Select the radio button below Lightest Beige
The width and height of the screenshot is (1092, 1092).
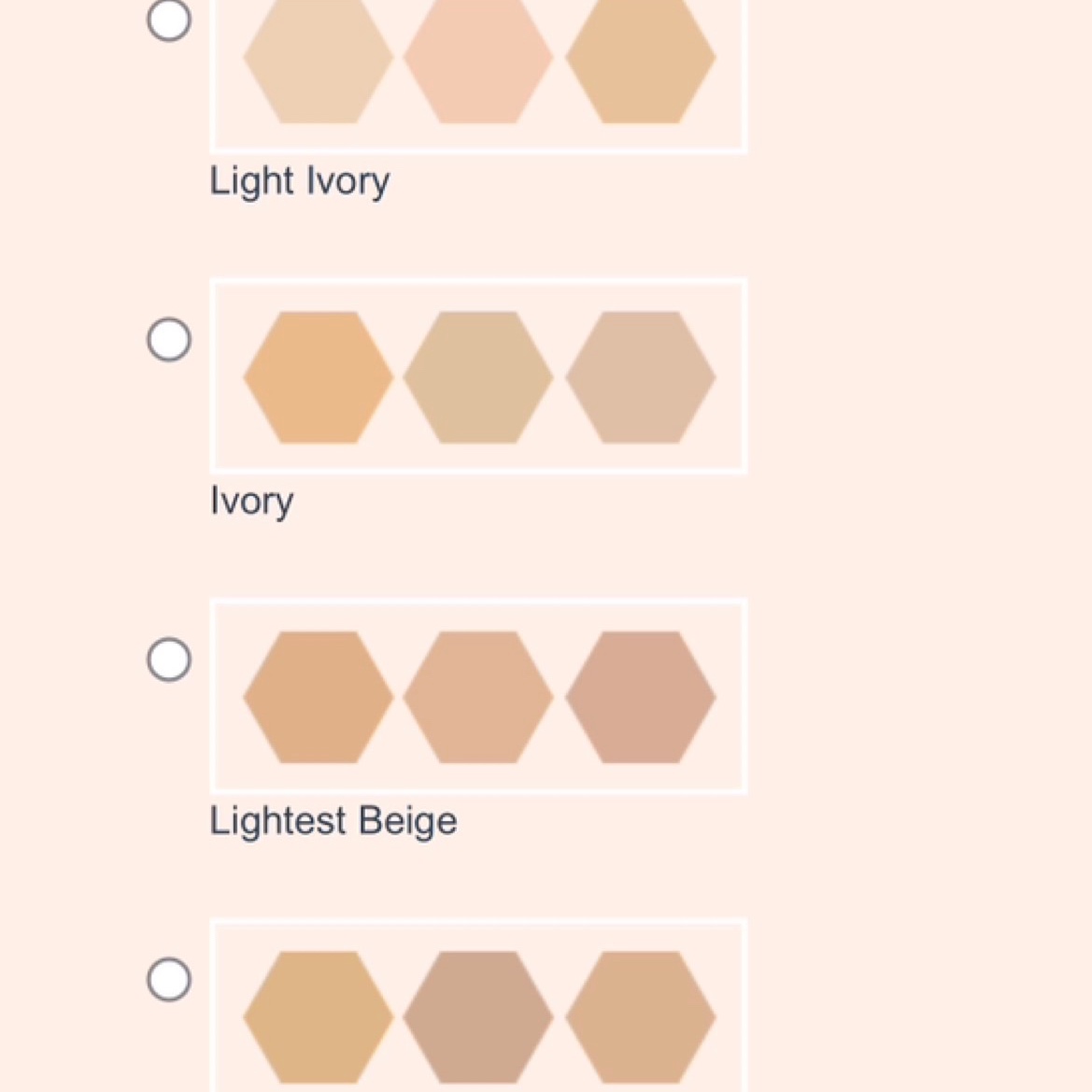(169, 980)
